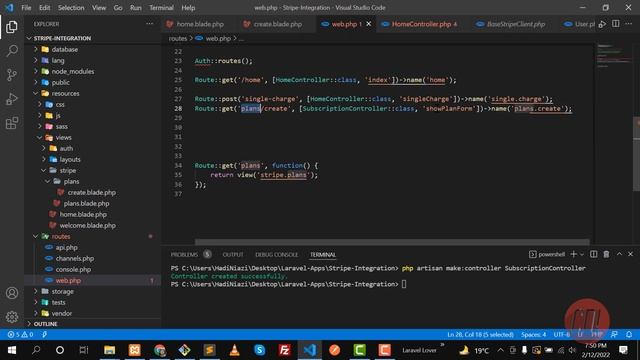Split the editor to the right
The height and width of the screenshot is (360, 640).
(x=616, y=24)
